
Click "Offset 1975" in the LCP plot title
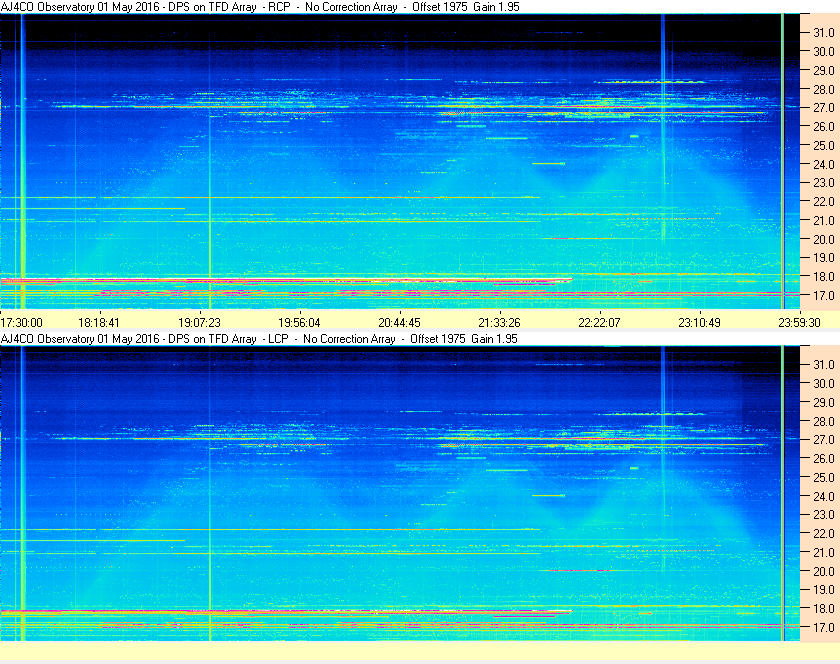pos(437,339)
